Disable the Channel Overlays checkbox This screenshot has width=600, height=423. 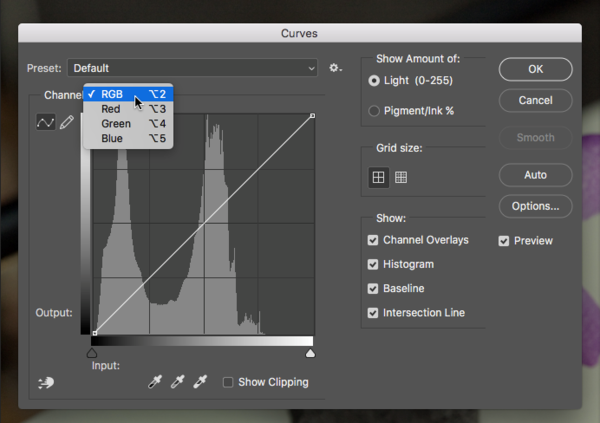(373, 240)
